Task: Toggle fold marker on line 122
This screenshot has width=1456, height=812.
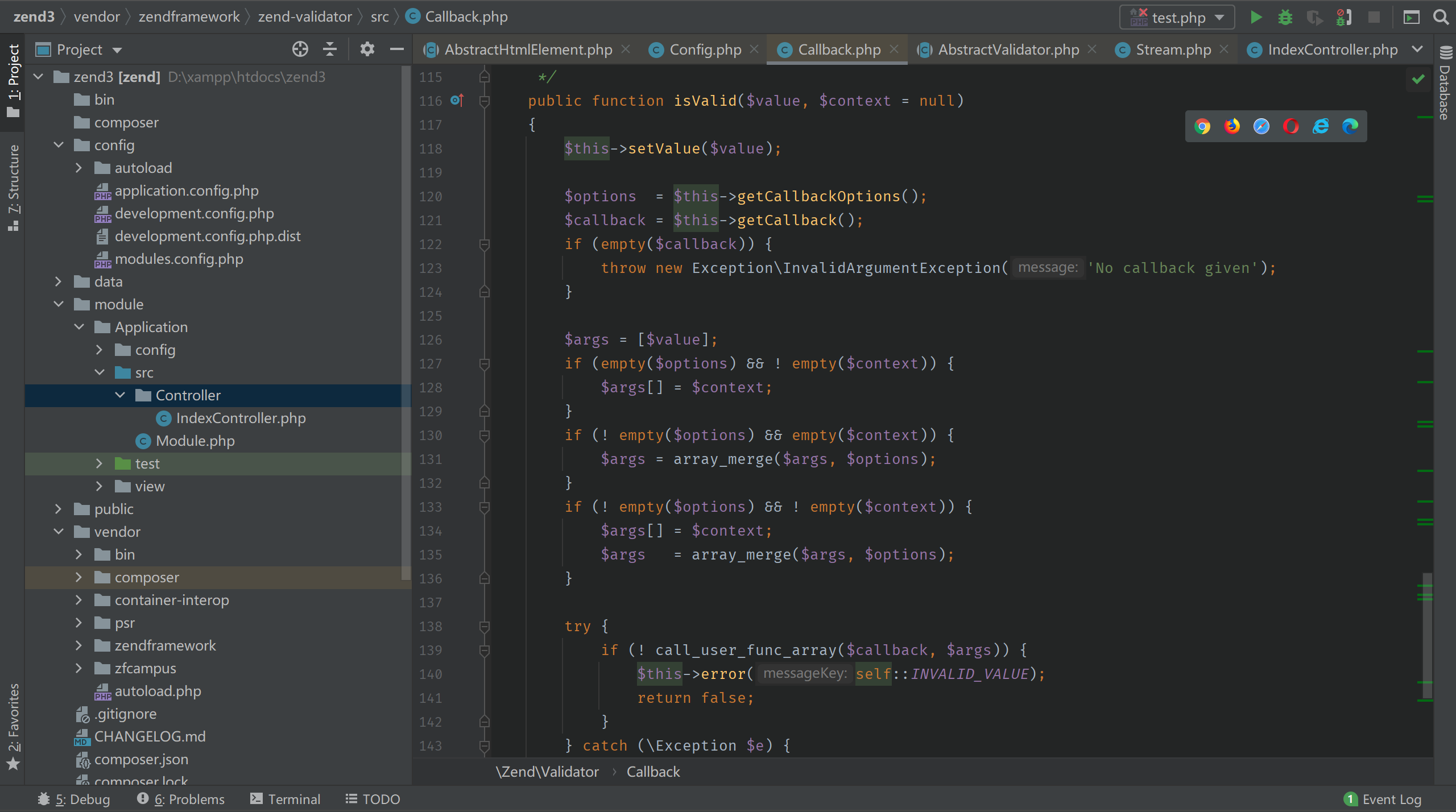Action: (x=485, y=245)
